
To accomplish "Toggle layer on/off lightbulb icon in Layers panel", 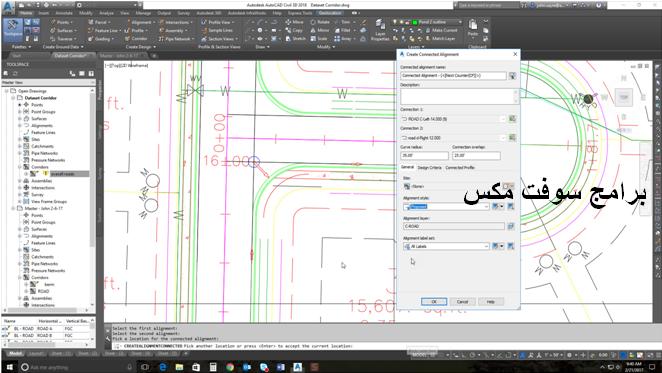I will click(x=395, y=22).
